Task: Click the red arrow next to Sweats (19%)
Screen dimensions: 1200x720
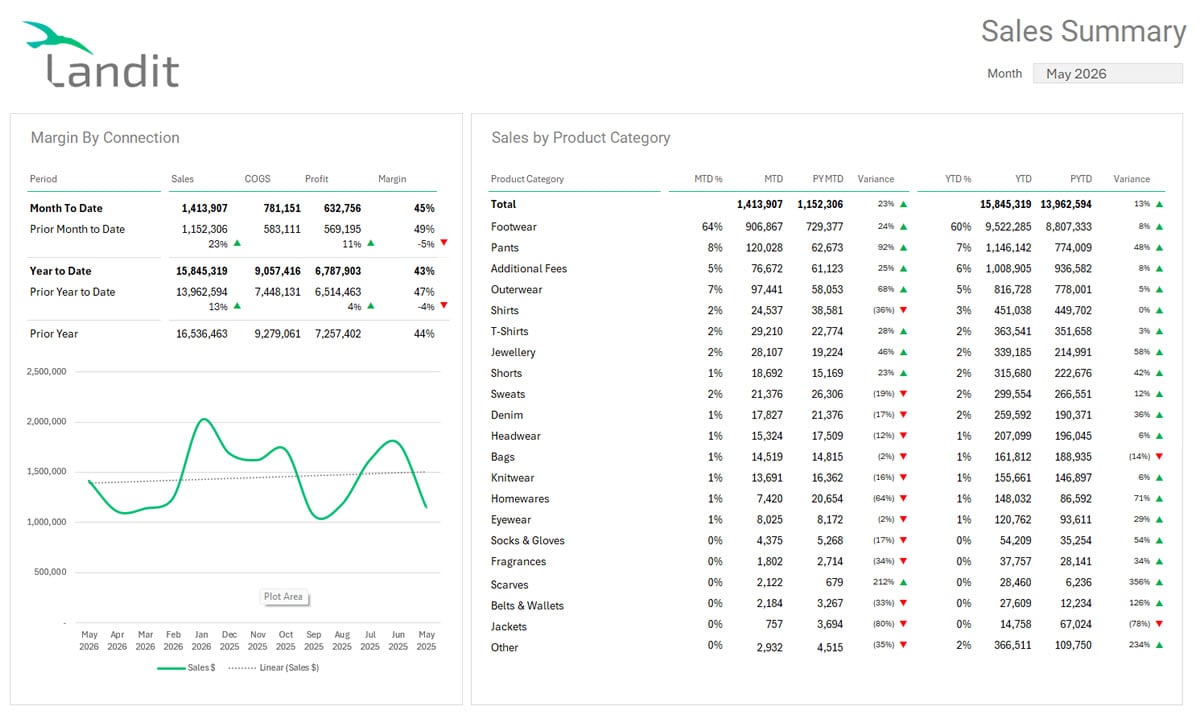Action: [x=903, y=395]
